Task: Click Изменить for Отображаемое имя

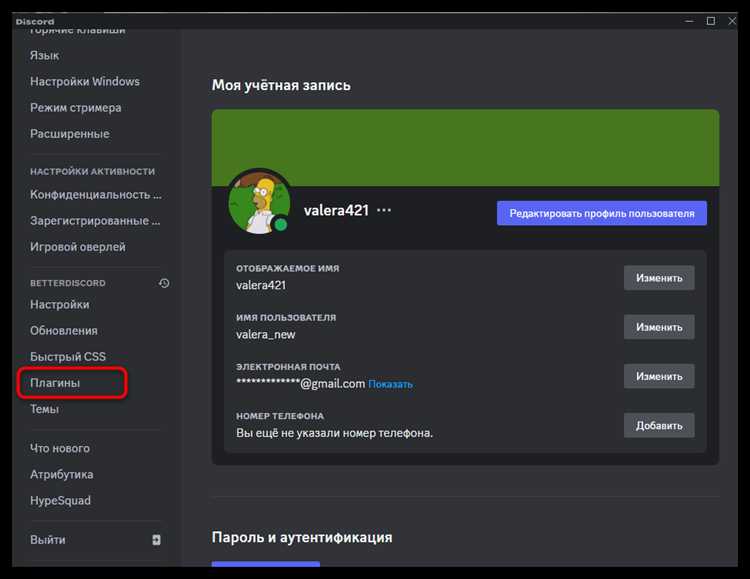Action: [x=659, y=278]
